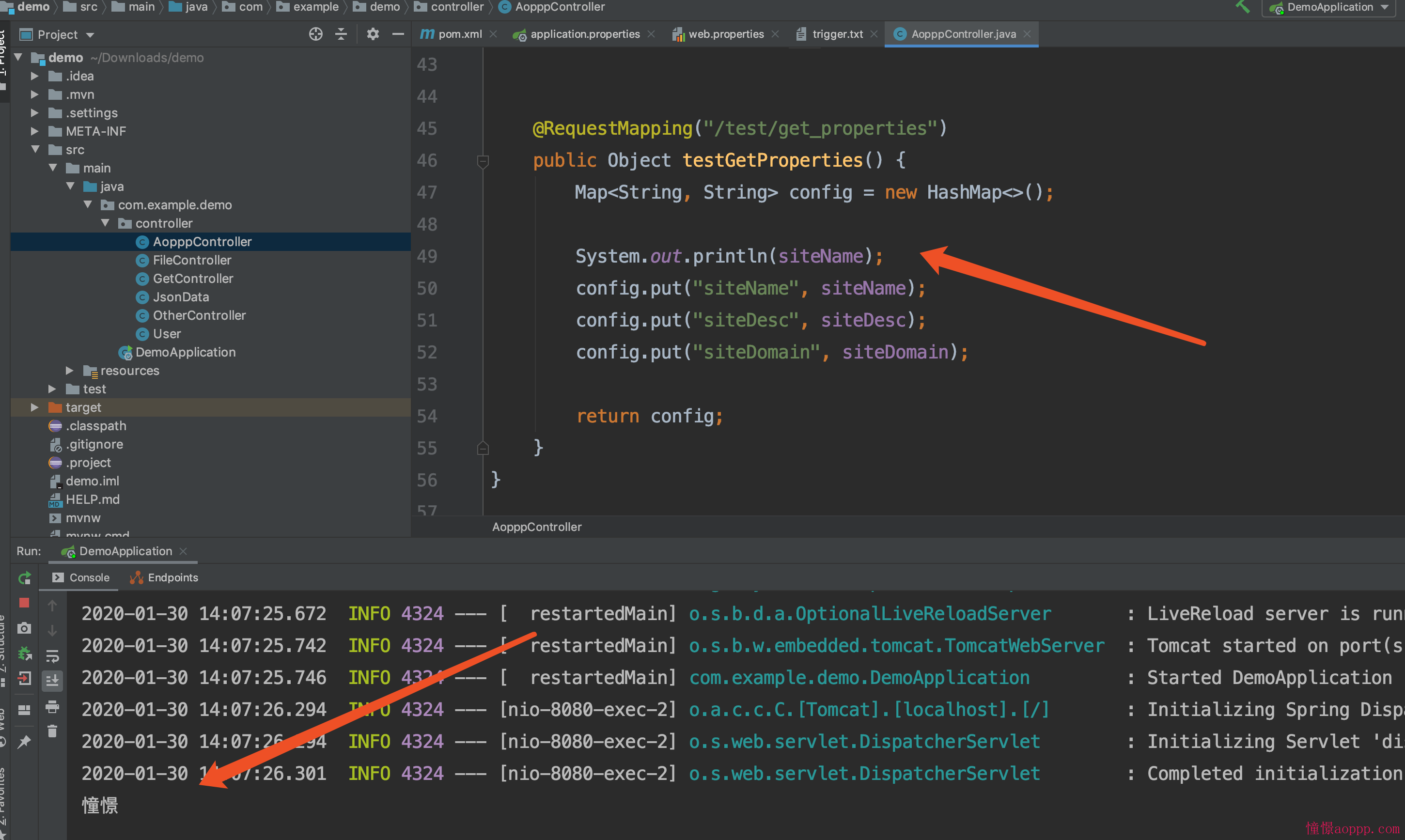Expand the target folder
Image resolution: width=1405 pixels, height=840 pixels.
[34, 407]
